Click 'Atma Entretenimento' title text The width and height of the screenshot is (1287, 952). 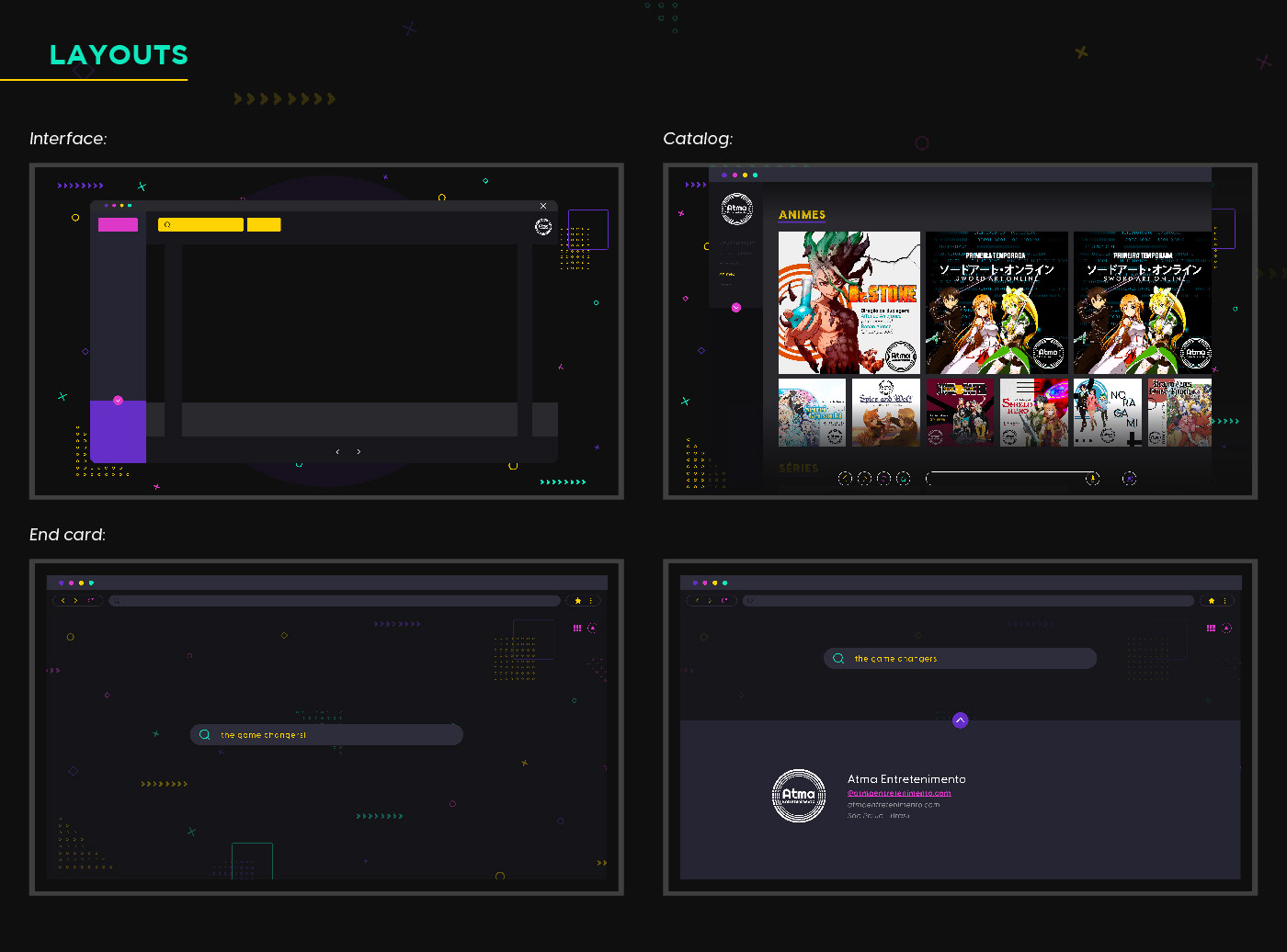tap(906, 779)
